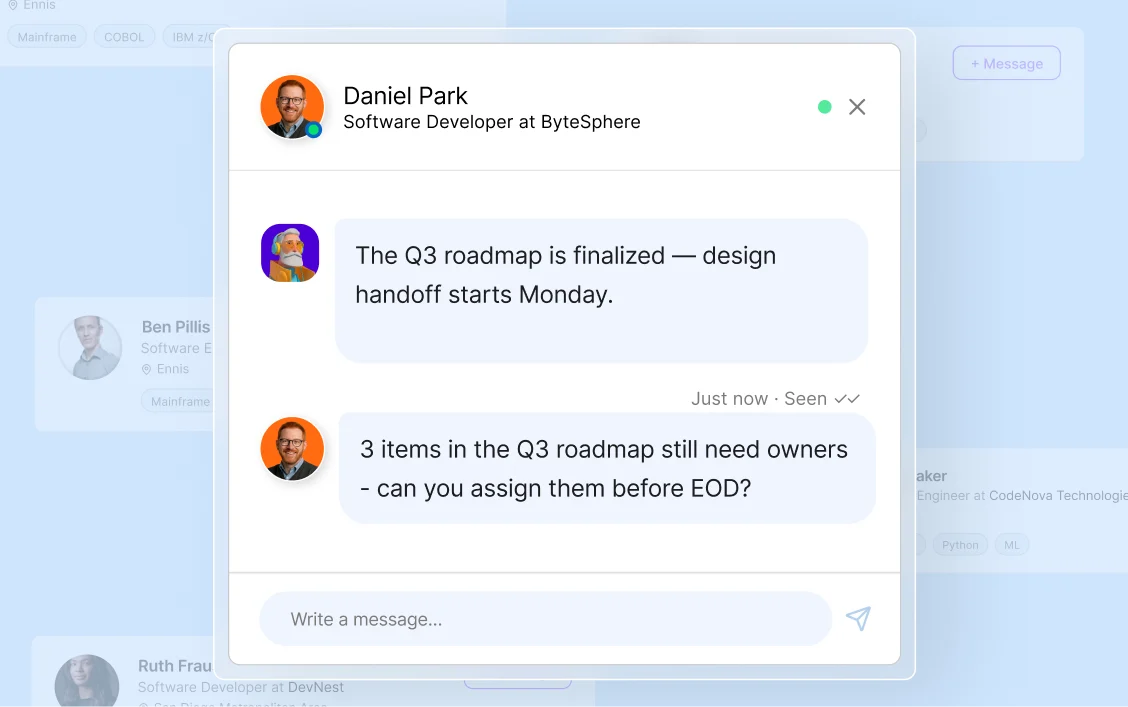Image resolution: width=1128 pixels, height=707 pixels.
Task: Click Daniel Park's avatar beside his message
Action: [292, 448]
